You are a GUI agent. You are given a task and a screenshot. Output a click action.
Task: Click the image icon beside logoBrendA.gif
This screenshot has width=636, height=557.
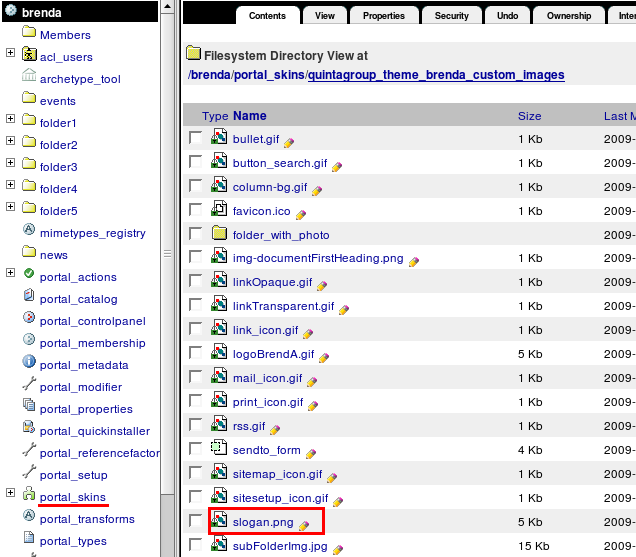220,353
